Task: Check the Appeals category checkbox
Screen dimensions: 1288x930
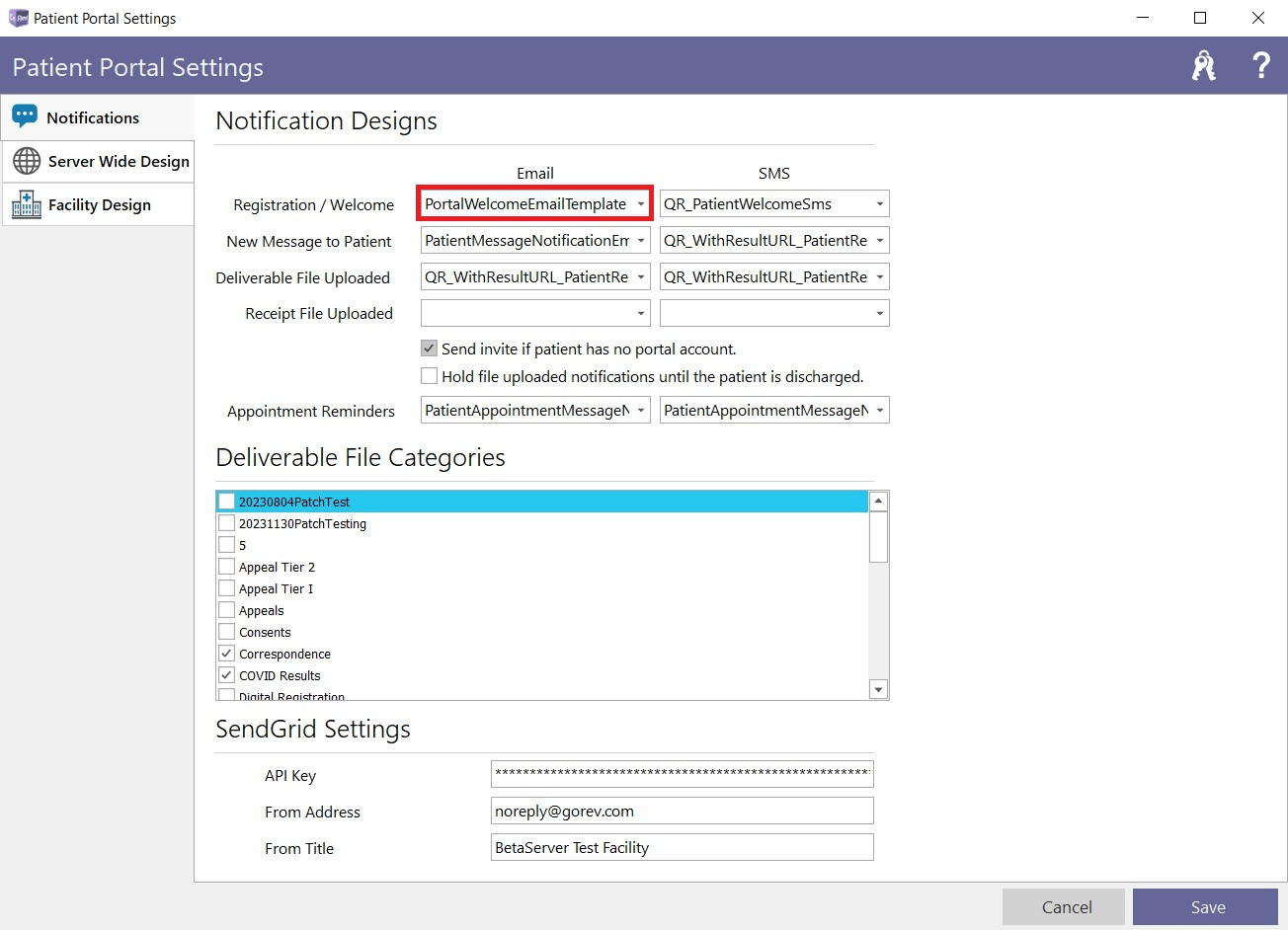Action: pyautogui.click(x=226, y=609)
